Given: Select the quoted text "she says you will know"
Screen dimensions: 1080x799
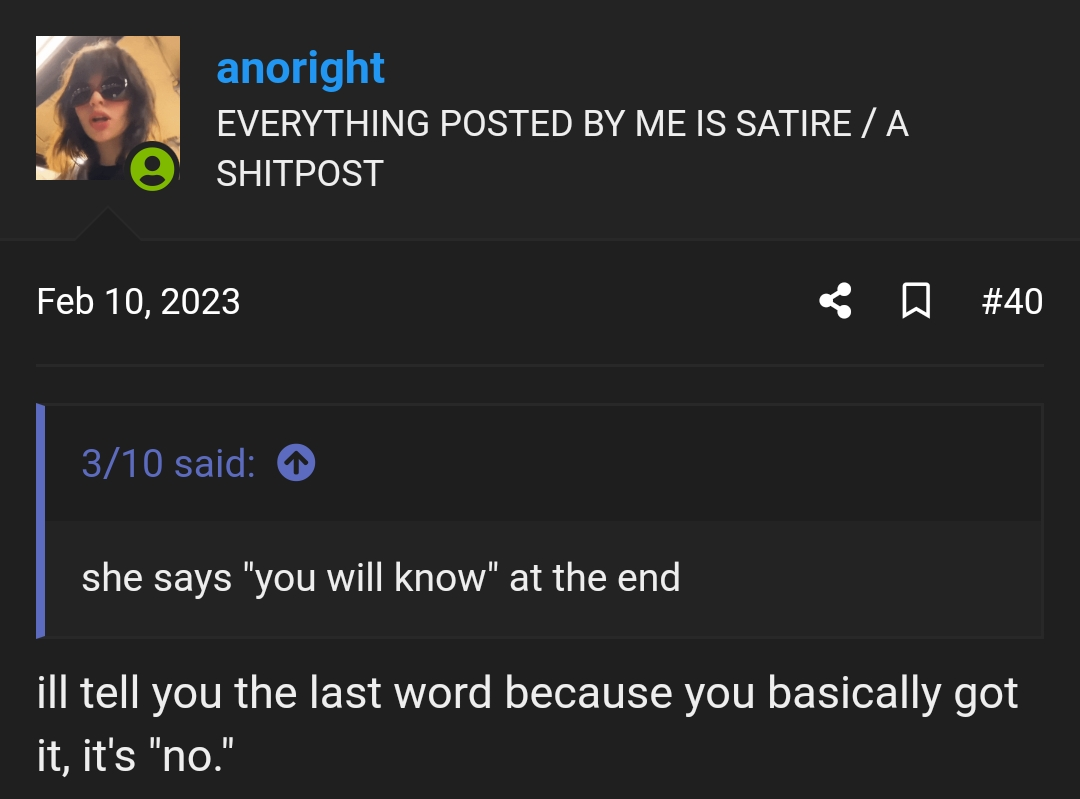Looking at the screenshot, I should 290,577.
